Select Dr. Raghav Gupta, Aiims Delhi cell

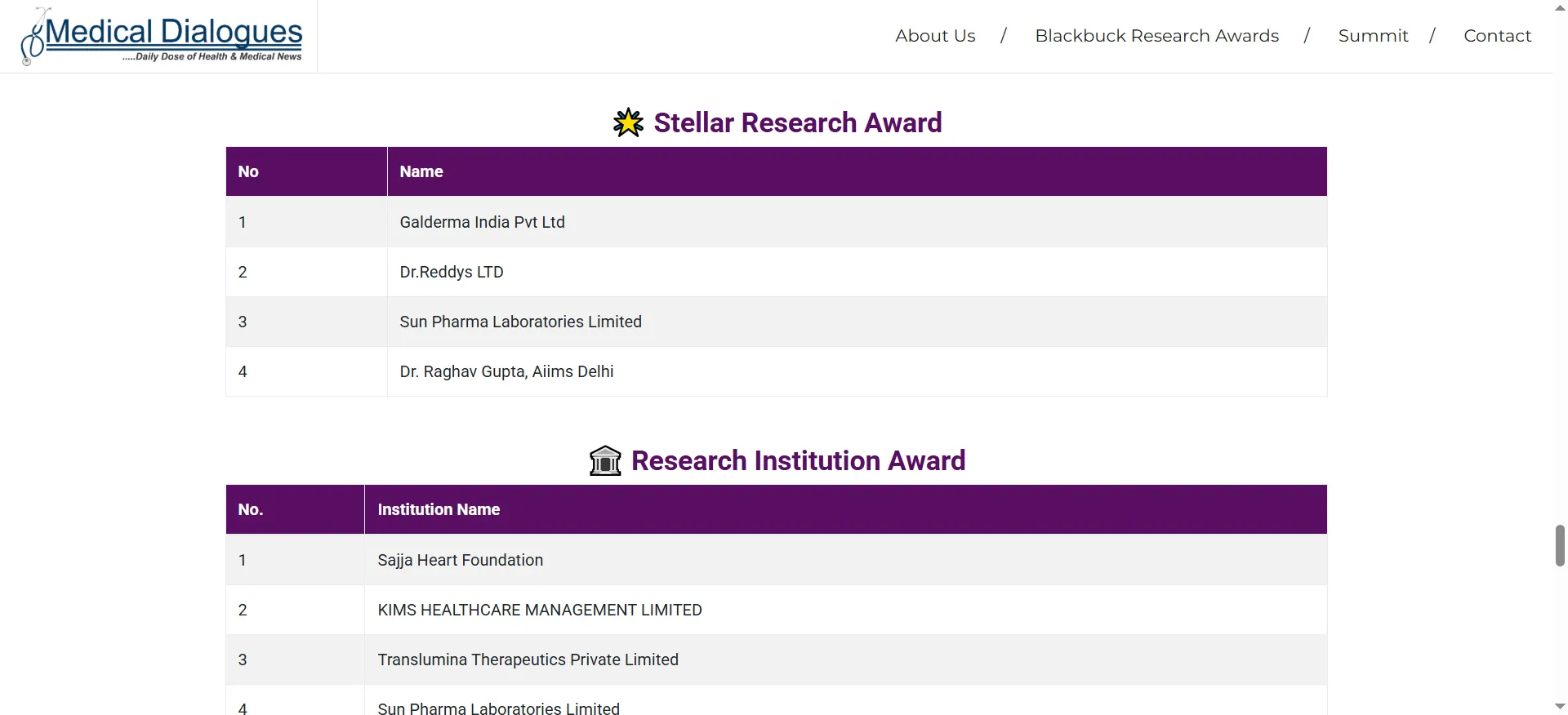coord(857,371)
